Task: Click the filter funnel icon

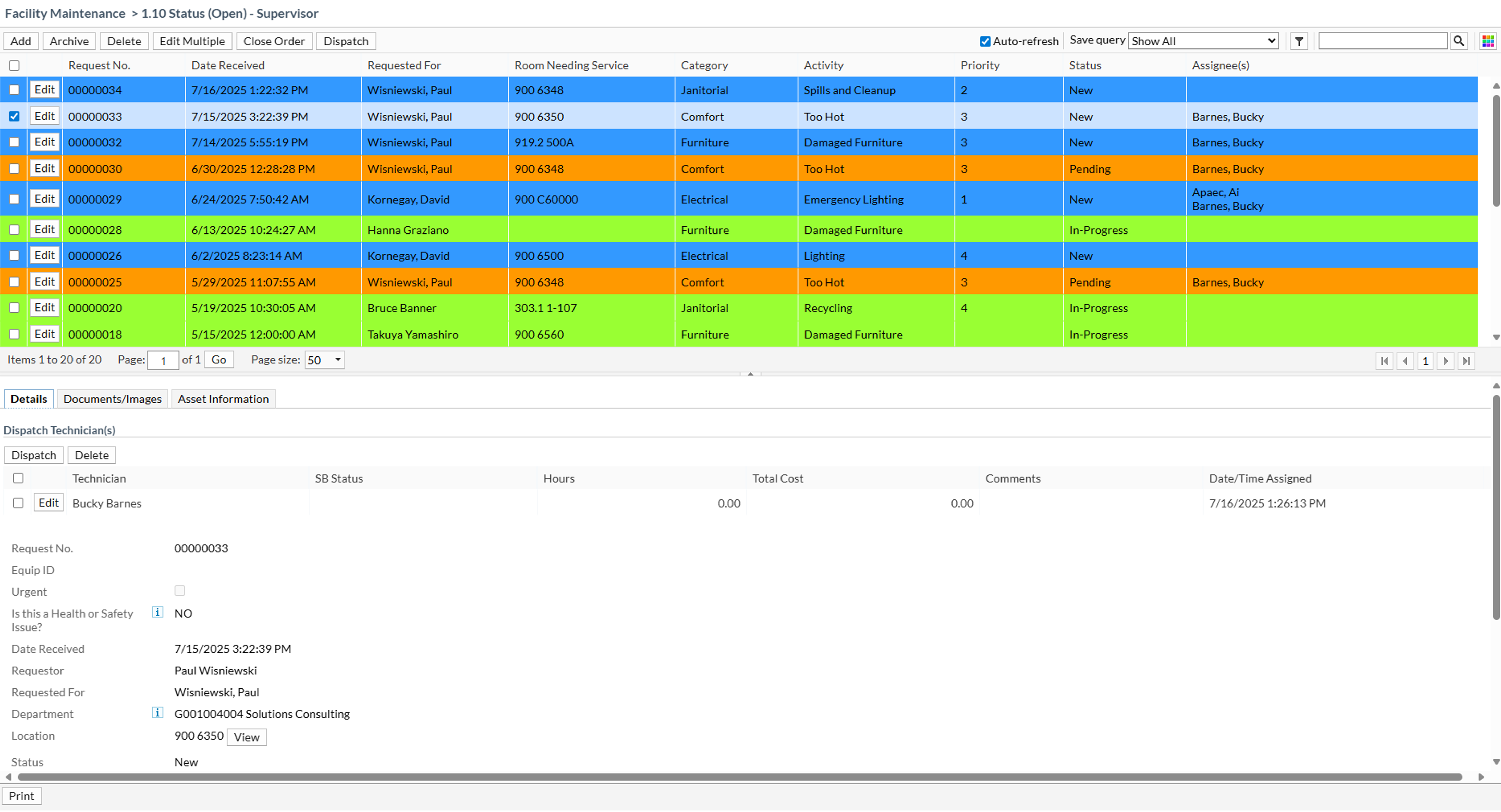Action: click(x=1299, y=41)
